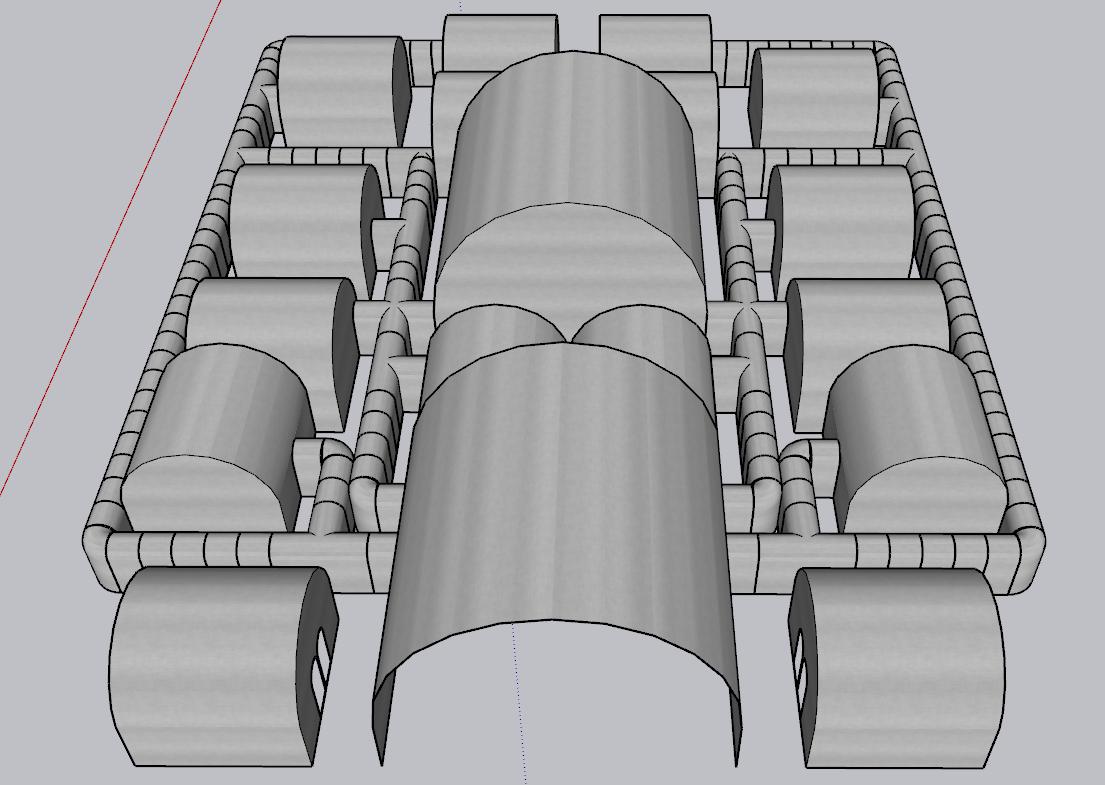Select the blue dotted axis below front arch
Viewport: 1105px width, 785px height.
[519, 700]
